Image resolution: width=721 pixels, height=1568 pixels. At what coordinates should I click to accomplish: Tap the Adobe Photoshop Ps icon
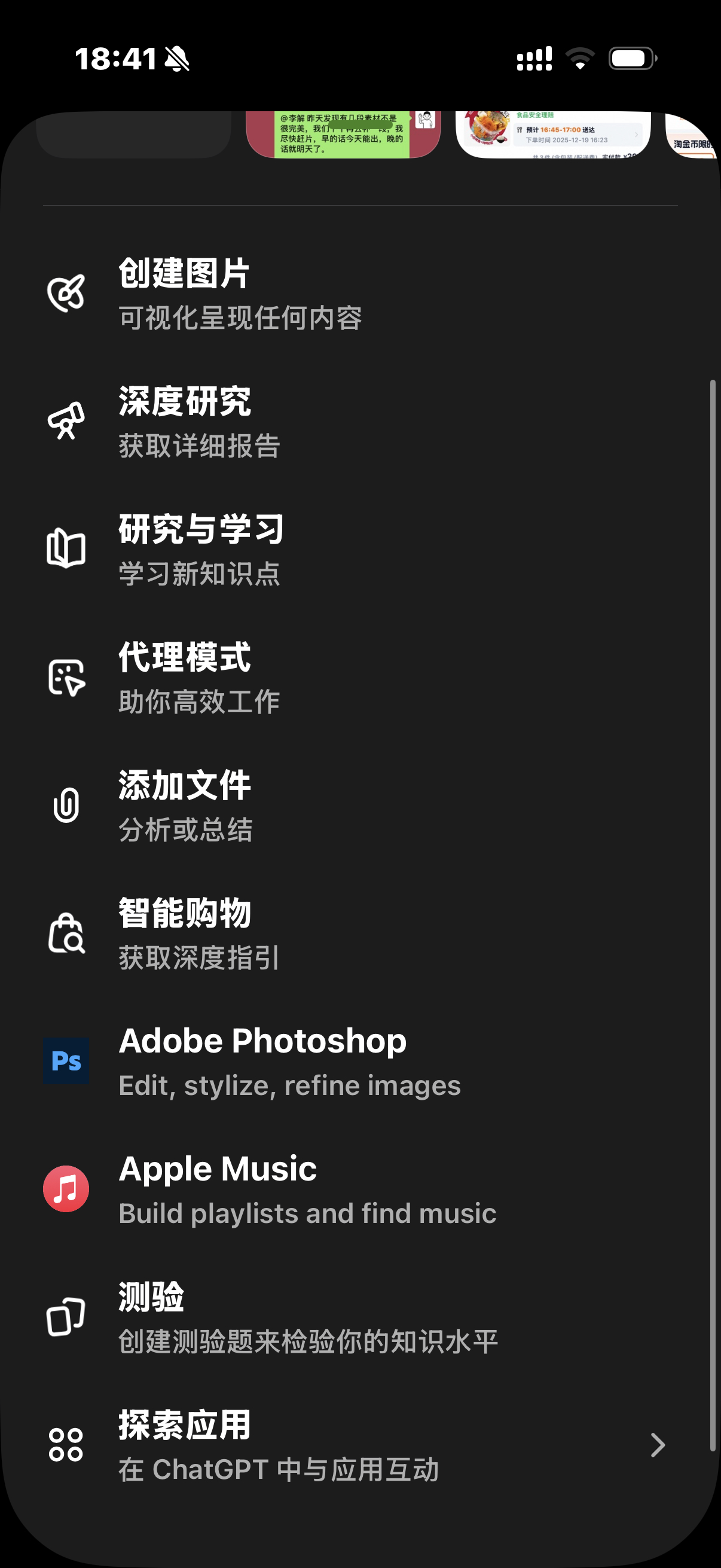click(66, 1061)
